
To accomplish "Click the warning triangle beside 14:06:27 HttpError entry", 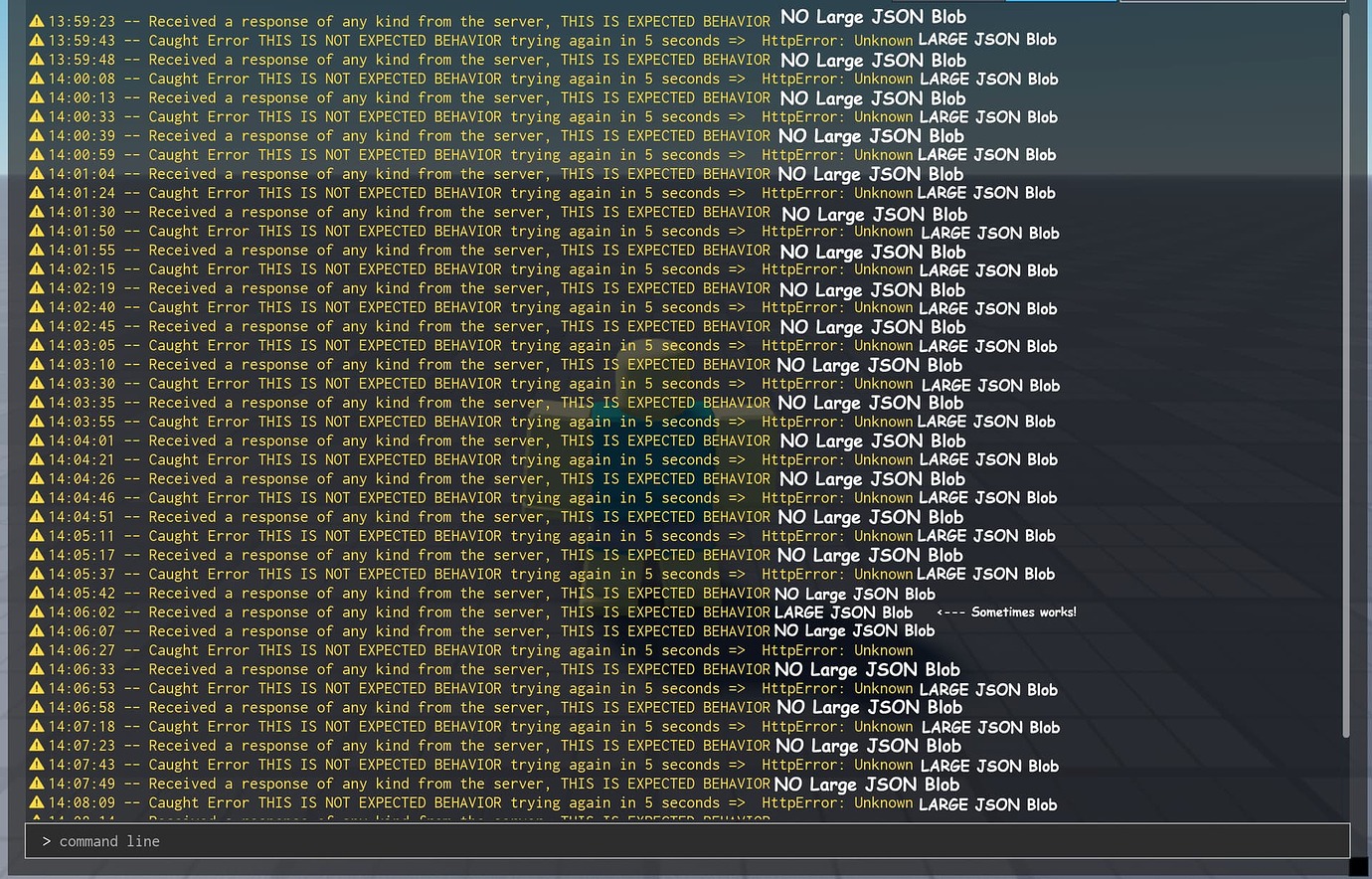I will (37, 649).
